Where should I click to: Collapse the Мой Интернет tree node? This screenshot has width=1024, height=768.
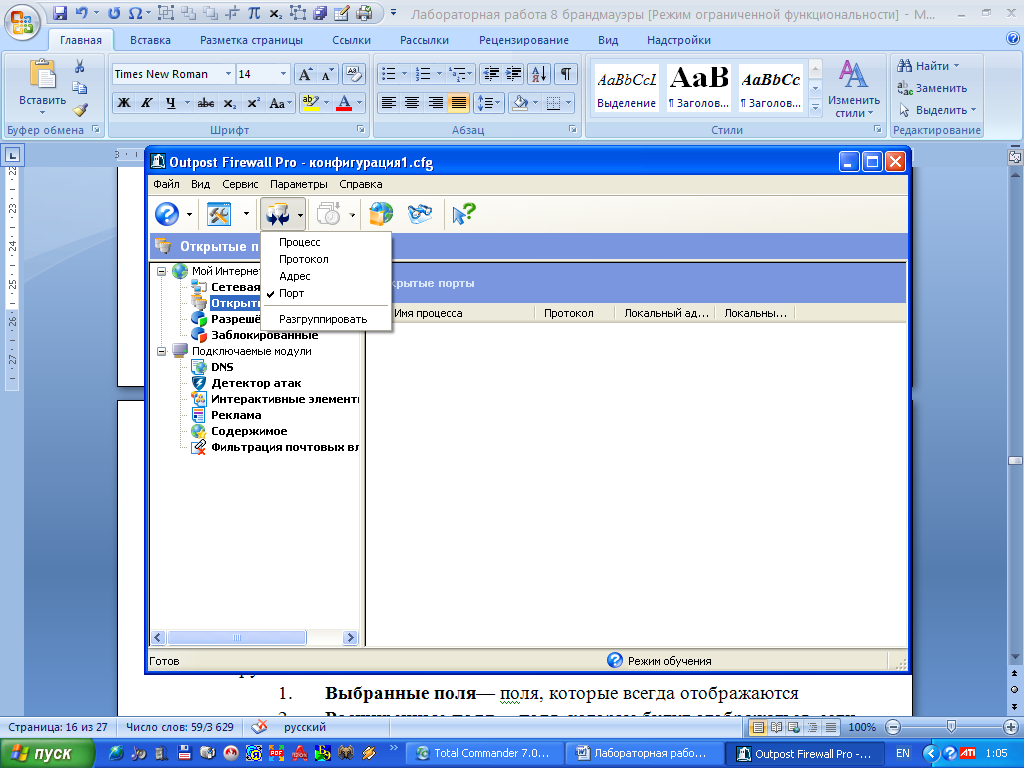(x=161, y=271)
